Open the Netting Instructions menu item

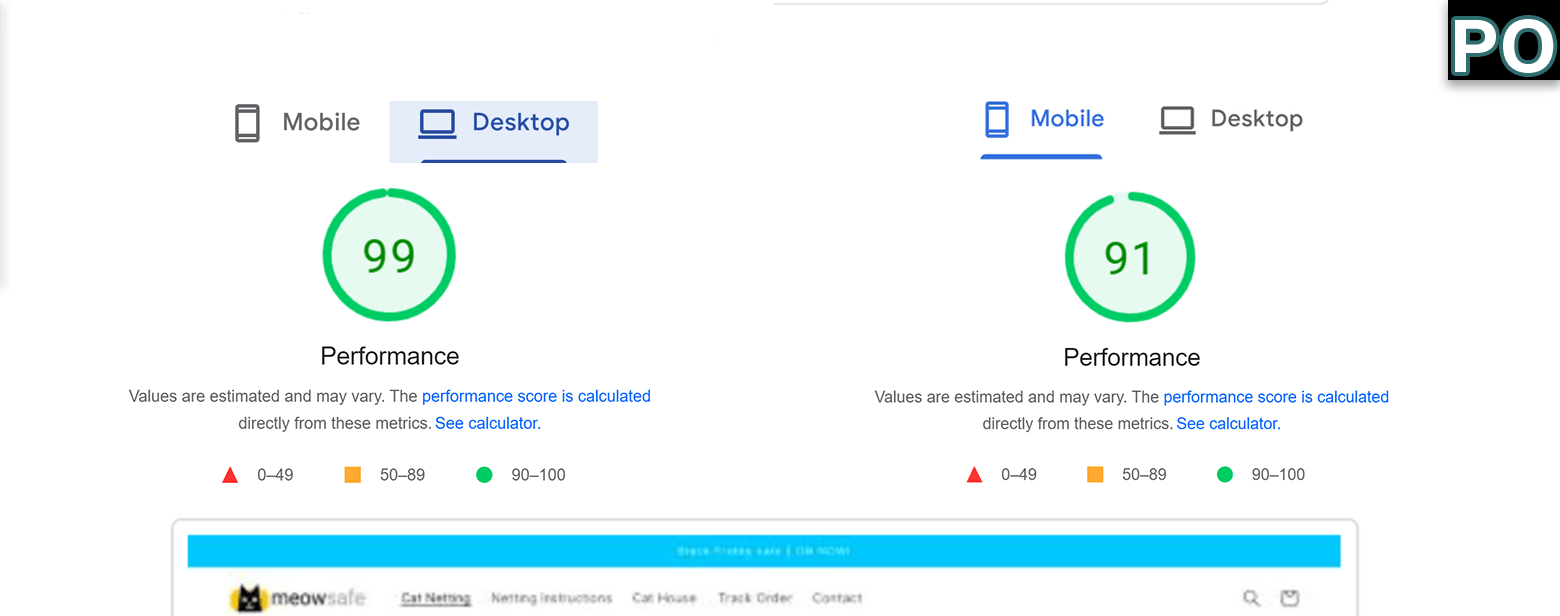(x=551, y=598)
